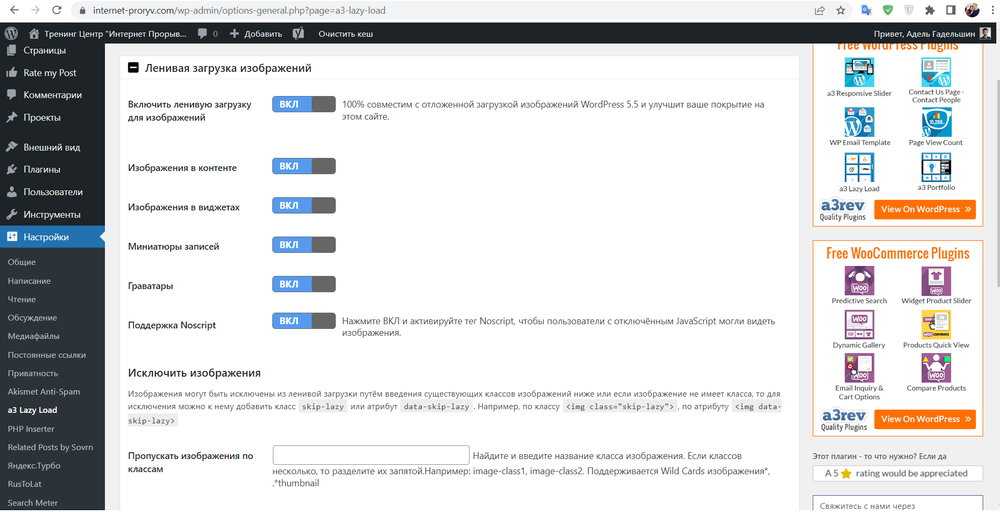The image size is (1000, 512).
Task: Open the Yoast SEO icon in admin bar
Action: pos(298,33)
